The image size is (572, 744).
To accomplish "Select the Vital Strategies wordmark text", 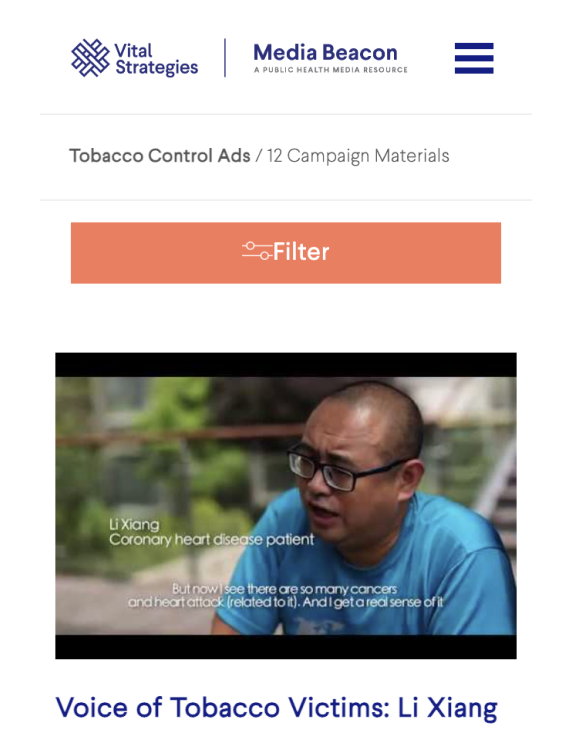I will click(157, 59).
